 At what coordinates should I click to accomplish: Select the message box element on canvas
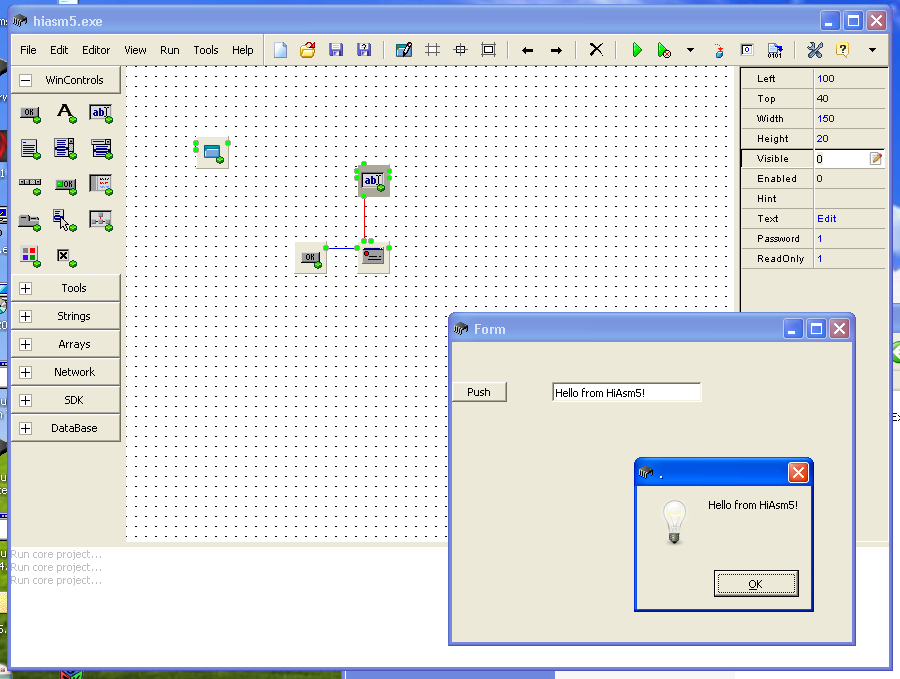373,257
